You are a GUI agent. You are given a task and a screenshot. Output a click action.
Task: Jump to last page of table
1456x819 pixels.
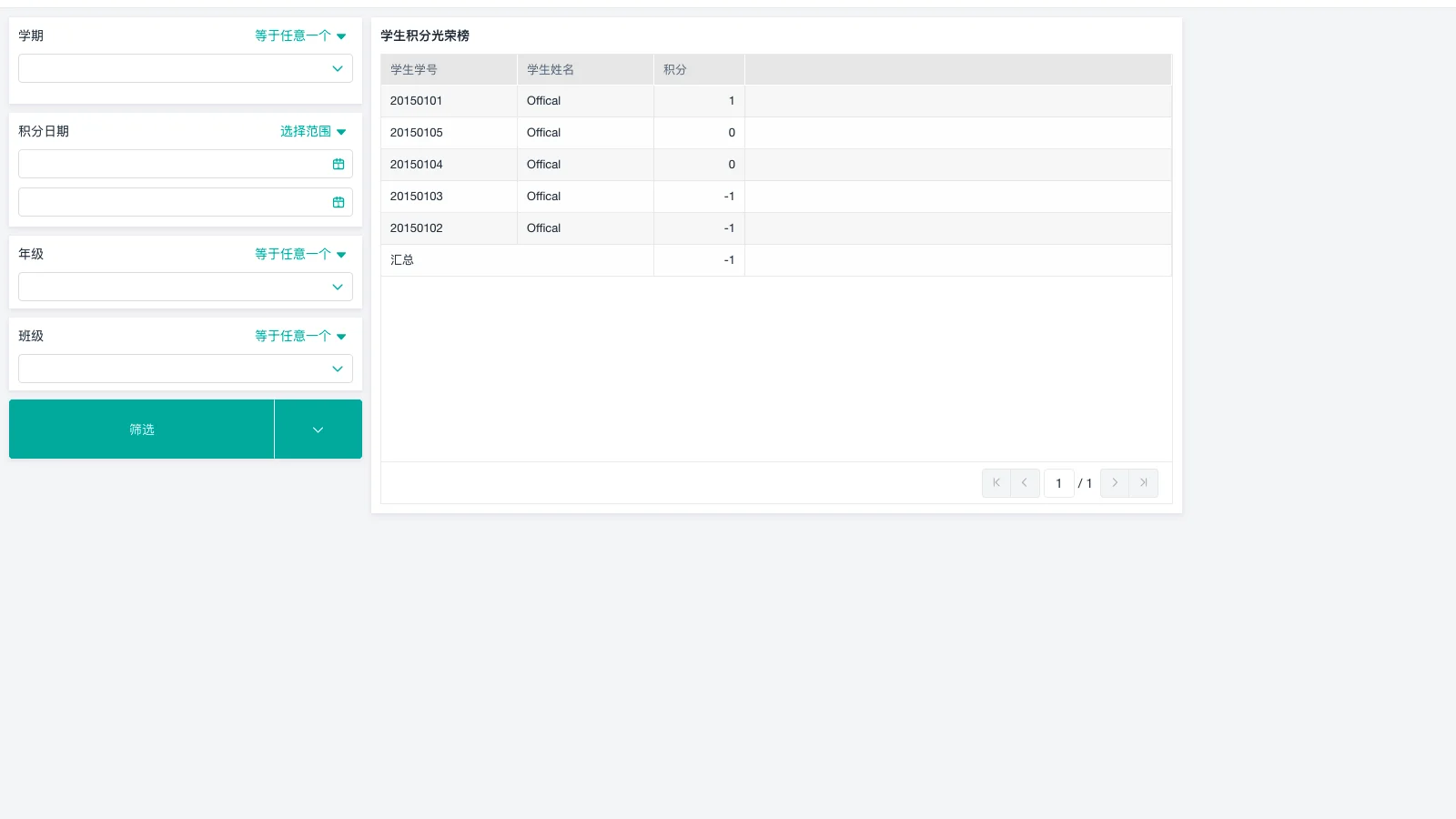pyautogui.click(x=1144, y=483)
